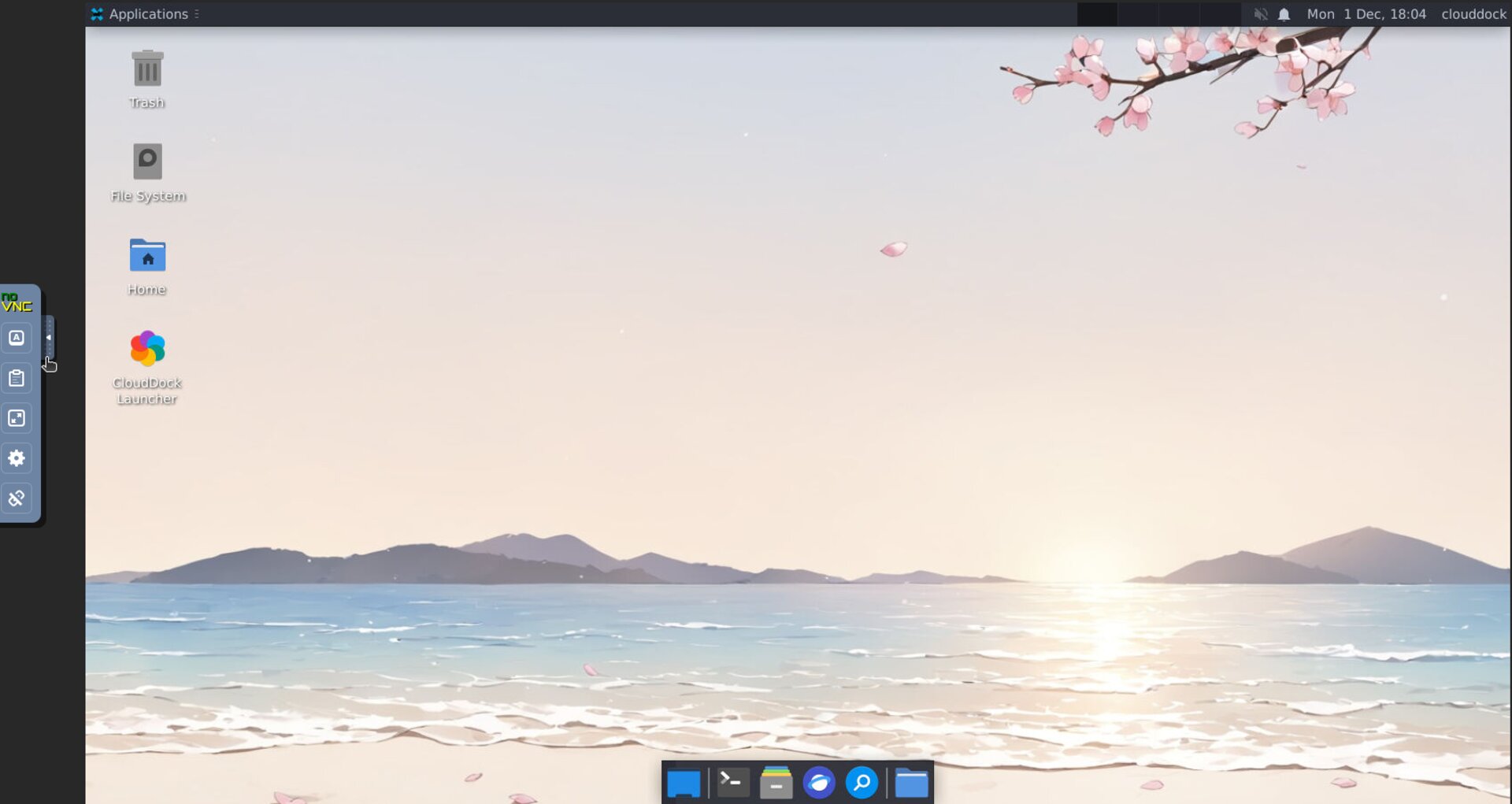This screenshot has width=1512, height=804.
Task: Open the magnifier search dock icon
Action: point(862,784)
